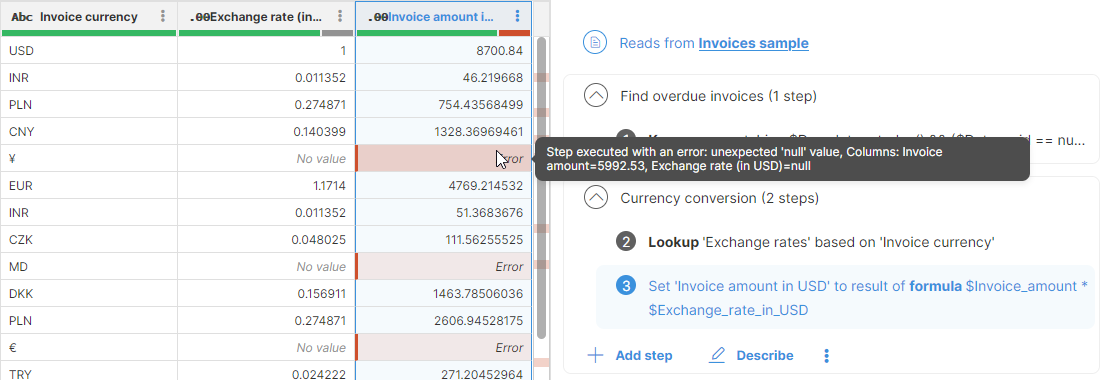Screen dimensions: 1108x380
Task: Click the CZK currency cell
Action: [x=89, y=239]
